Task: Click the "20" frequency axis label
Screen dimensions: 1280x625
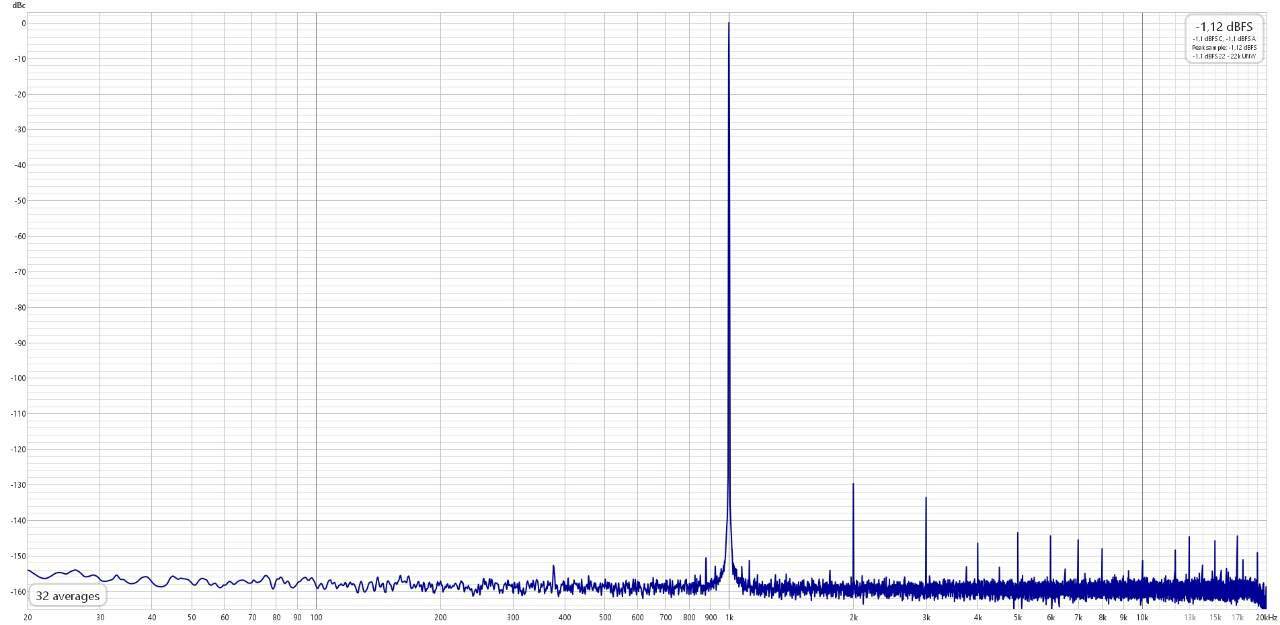Action: pyautogui.click(x=27, y=617)
